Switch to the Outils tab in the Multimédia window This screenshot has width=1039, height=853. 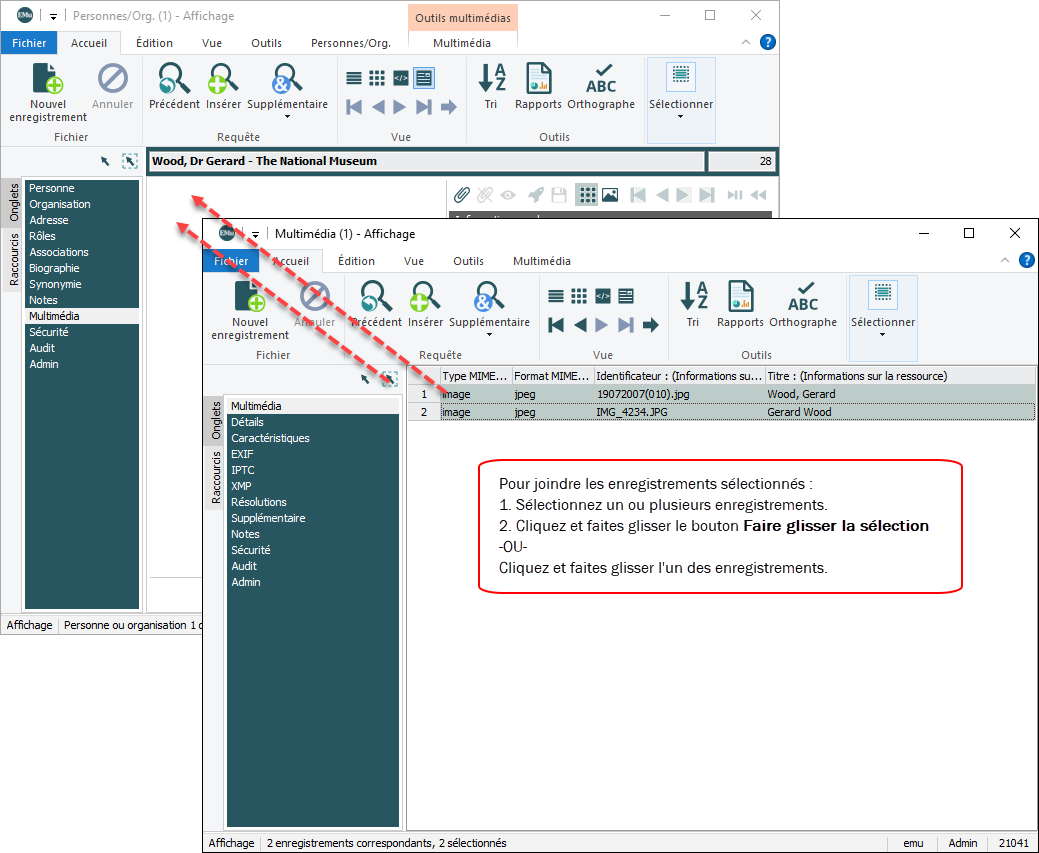[x=468, y=261]
